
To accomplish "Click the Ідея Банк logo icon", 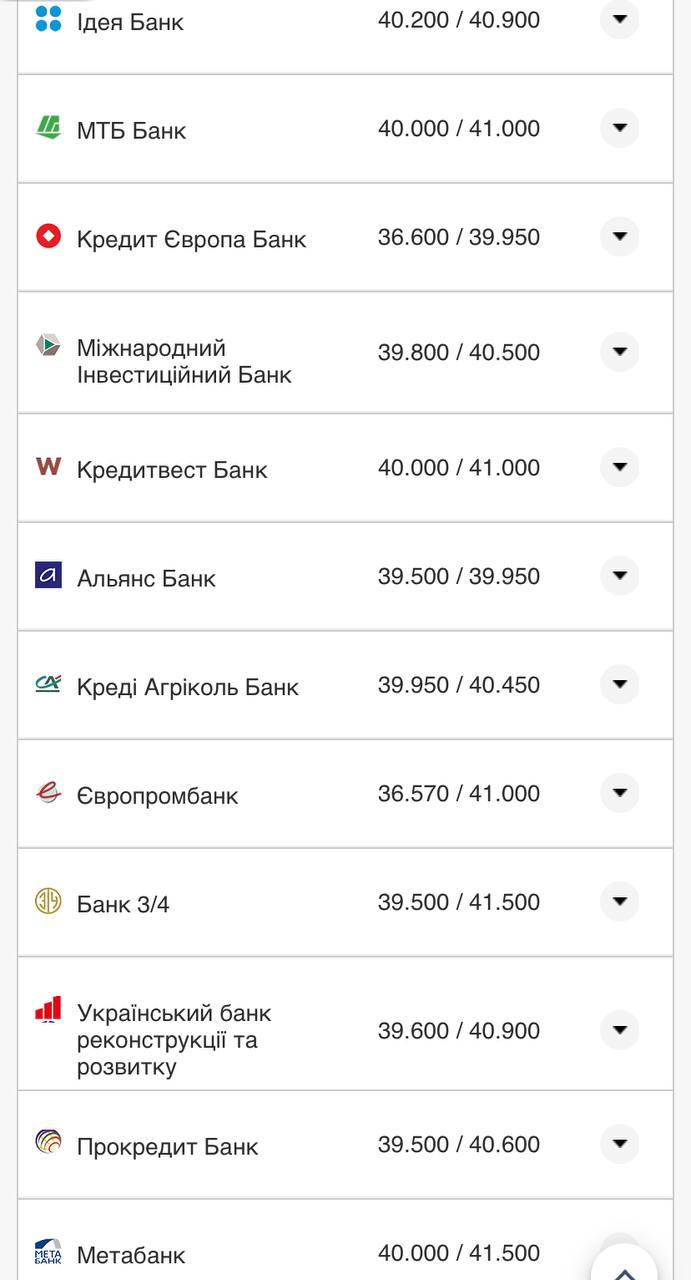I will click(47, 19).
